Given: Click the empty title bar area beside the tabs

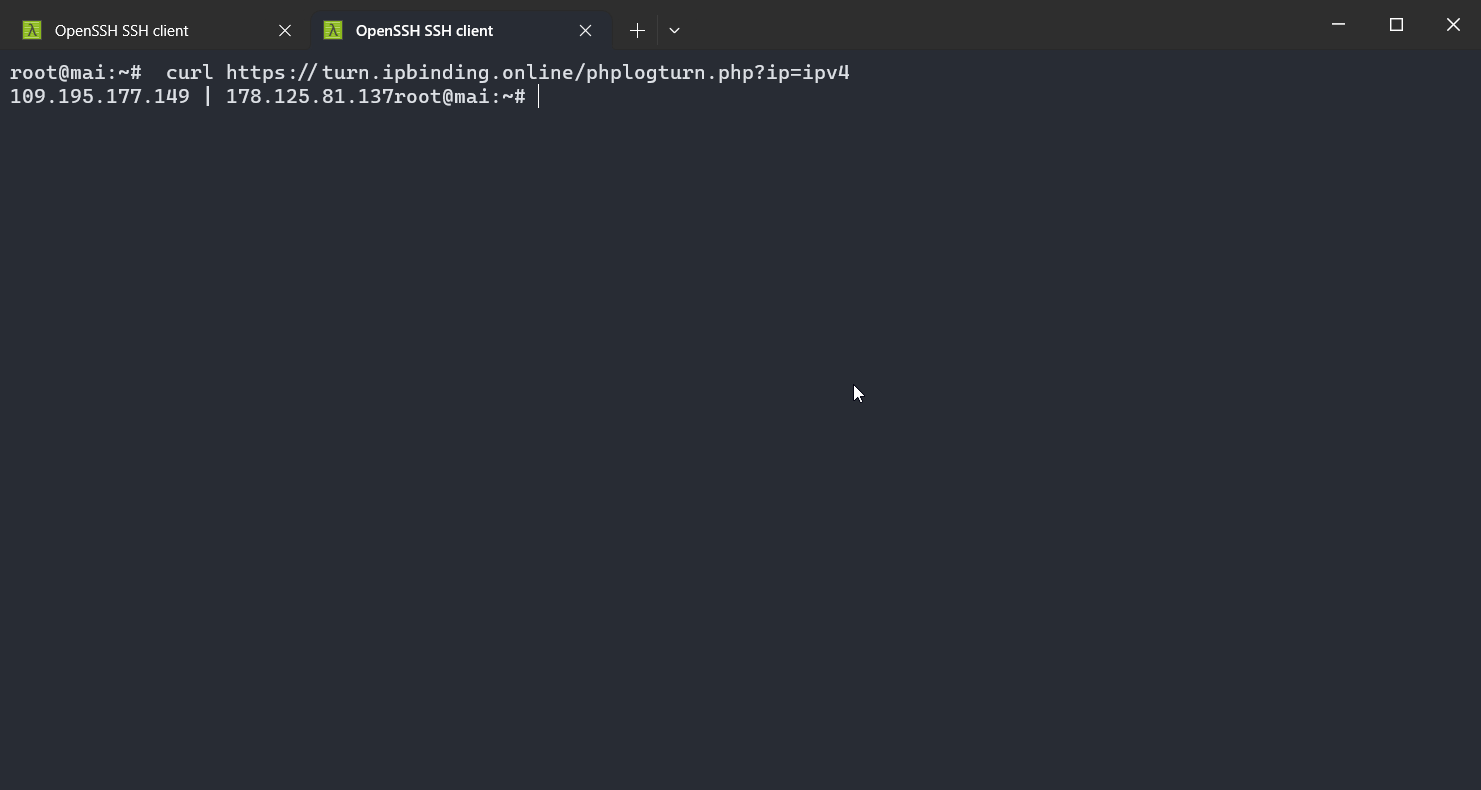Looking at the screenshot, I should pyautogui.click(x=1000, y=25).
